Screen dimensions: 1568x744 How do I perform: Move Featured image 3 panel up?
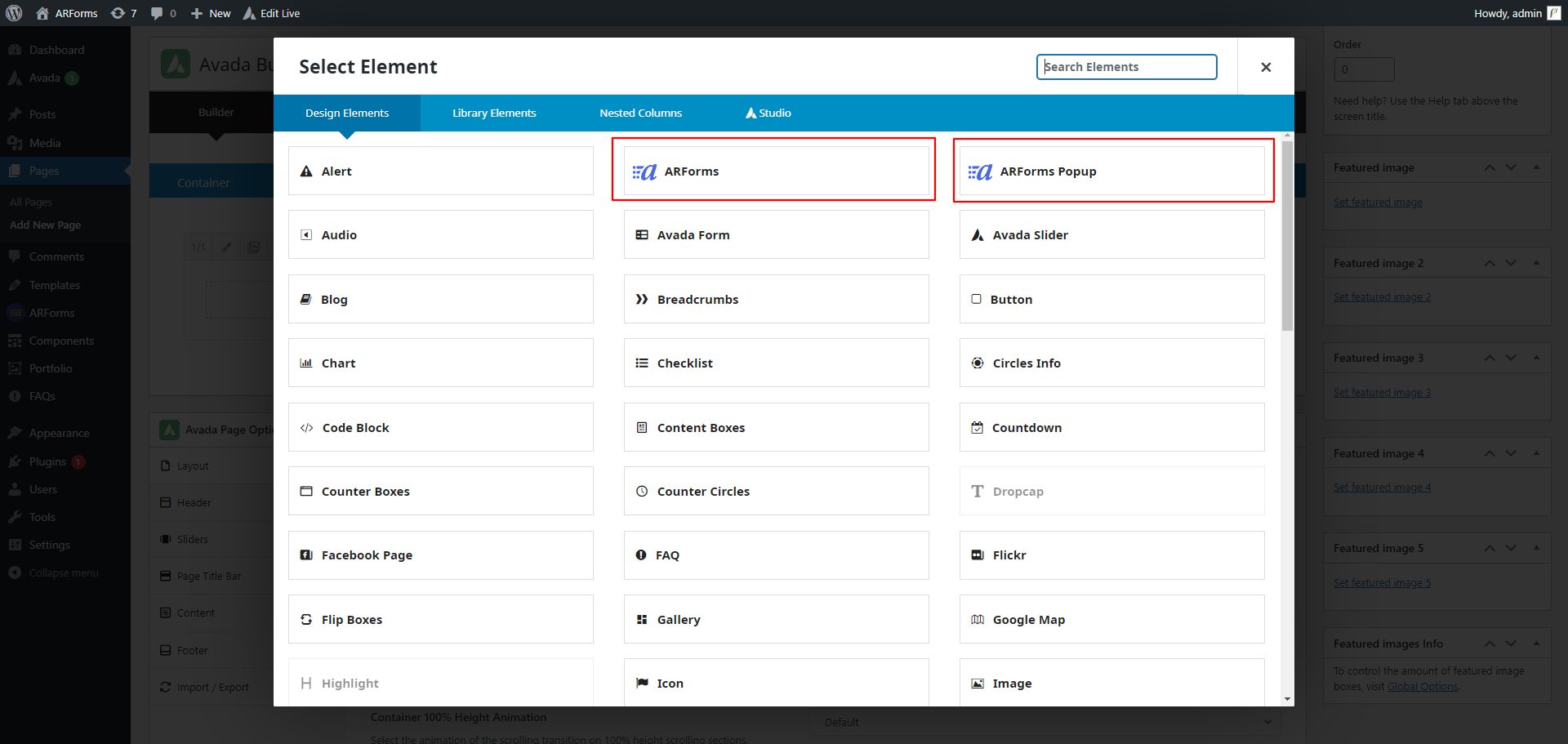coord(1490,358)
